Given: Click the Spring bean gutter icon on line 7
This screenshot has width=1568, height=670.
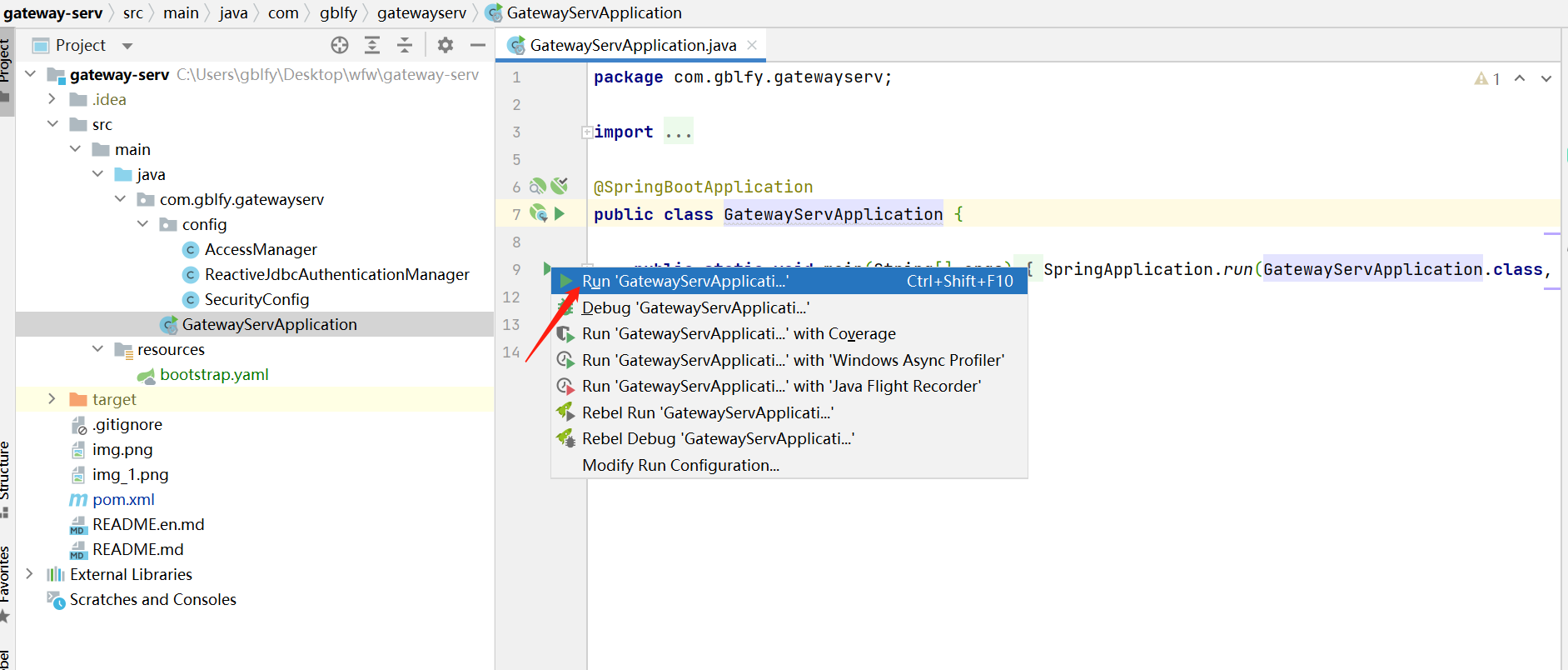Looking at the screenshot, I should pos(539,213).
